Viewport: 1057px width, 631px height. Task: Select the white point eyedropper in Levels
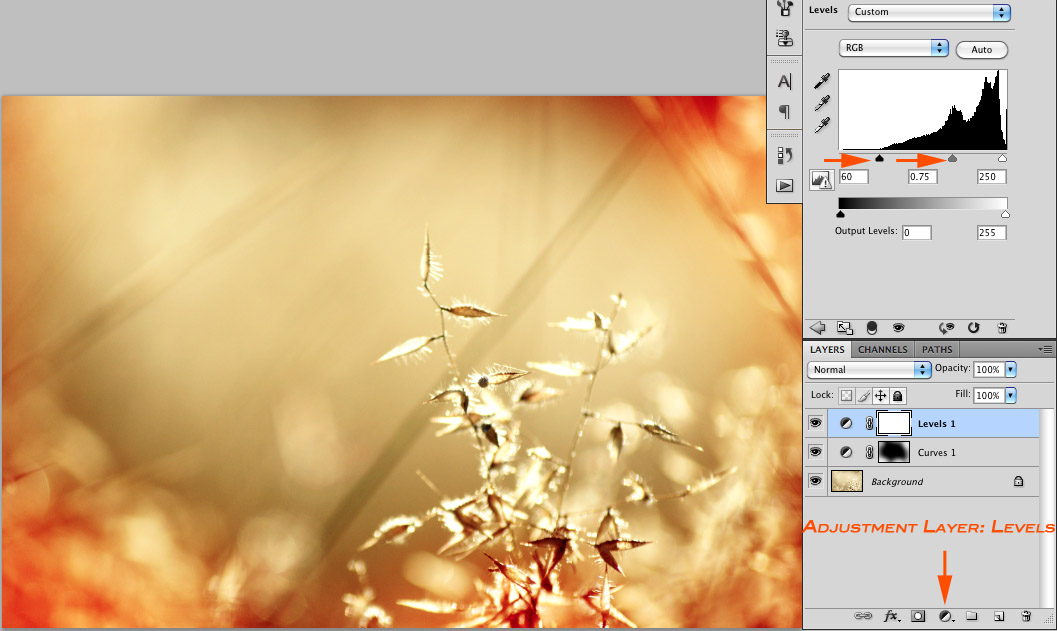[x=822, y=125]
